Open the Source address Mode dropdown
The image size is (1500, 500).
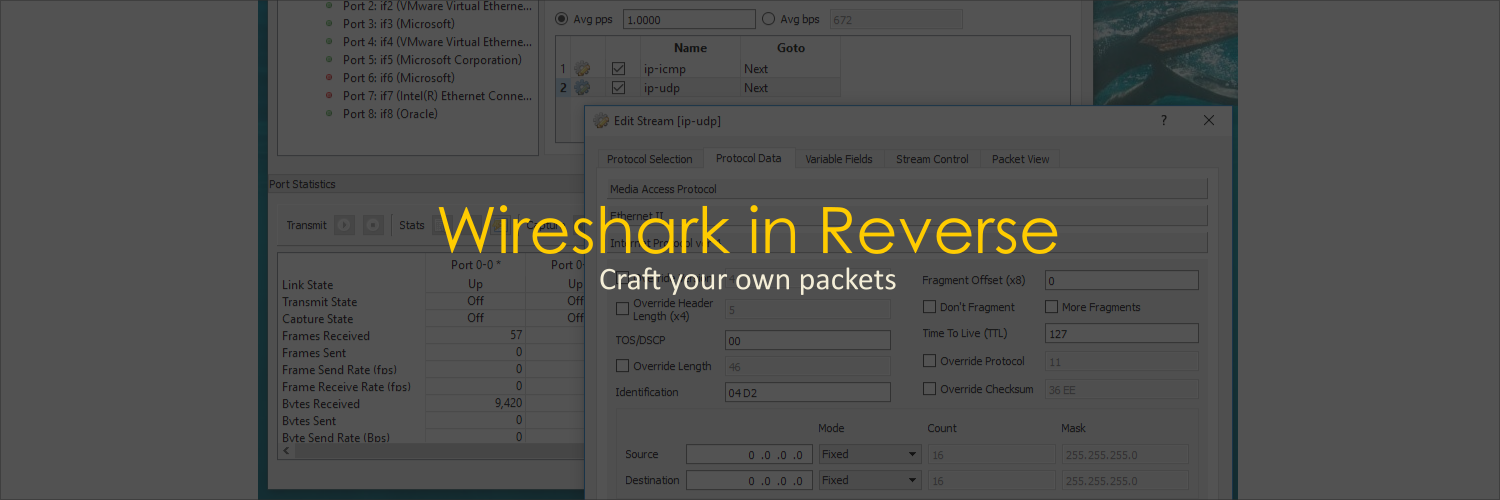(869, 454)
